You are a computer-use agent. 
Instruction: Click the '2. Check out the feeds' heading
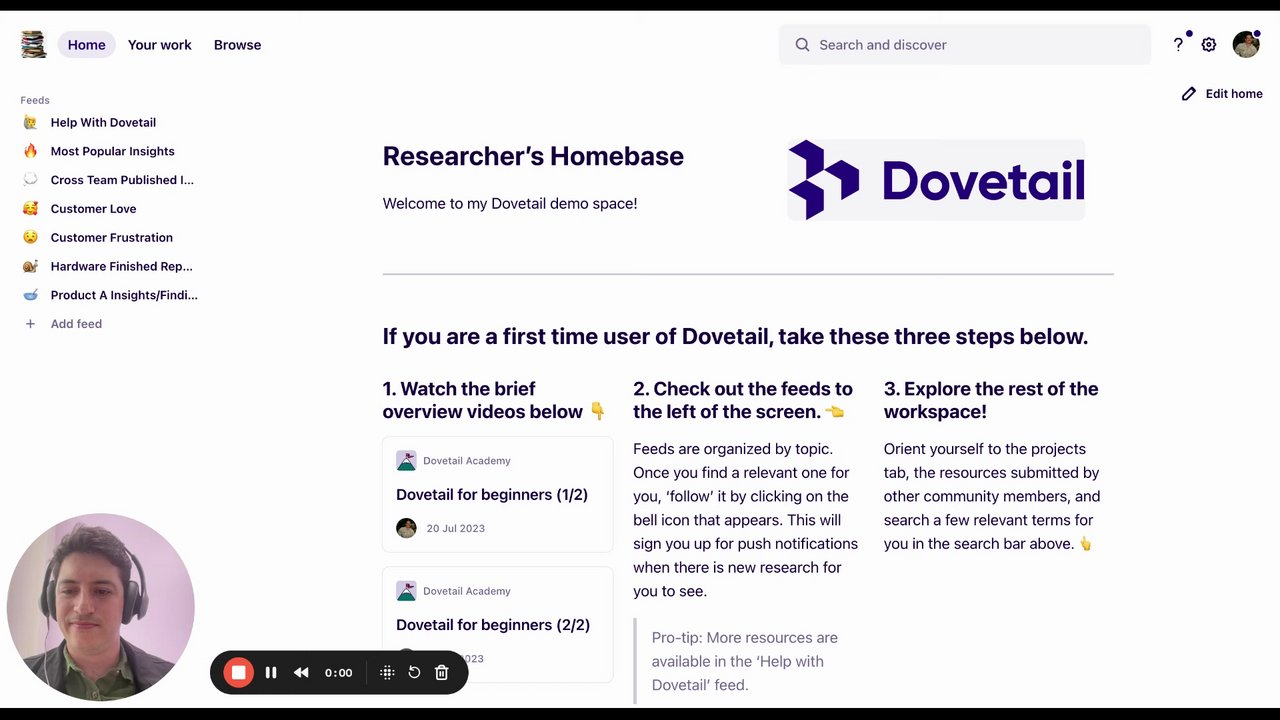(x=743, y=400)
